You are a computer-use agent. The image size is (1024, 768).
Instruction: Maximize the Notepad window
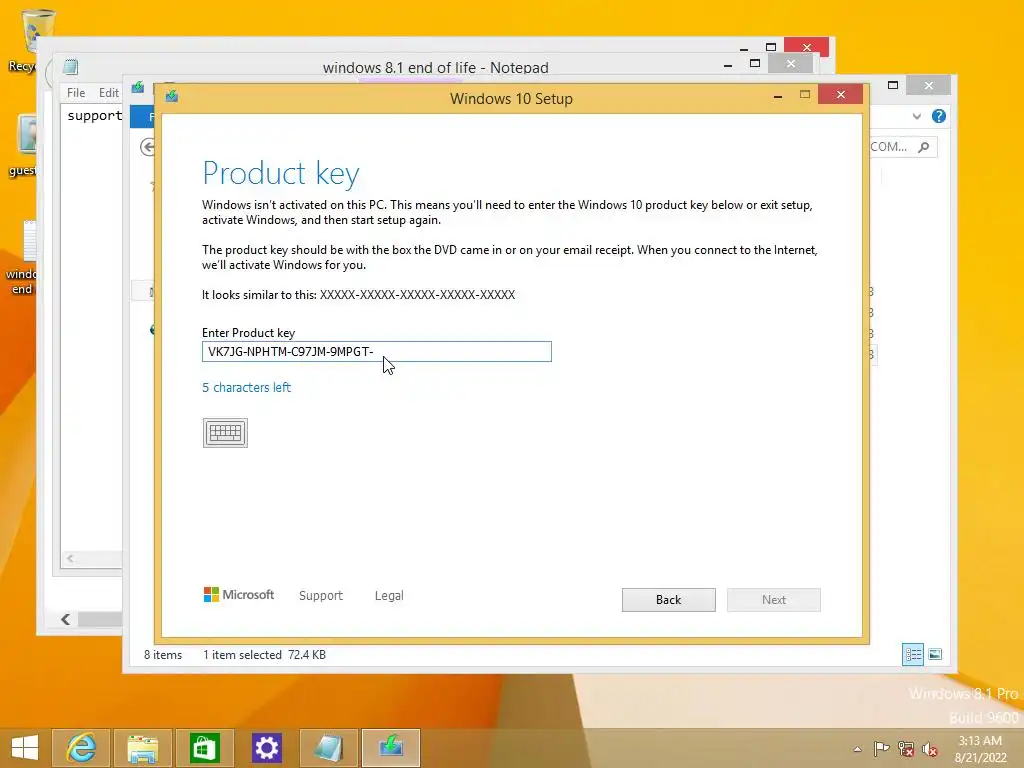(x=755, y=64)
